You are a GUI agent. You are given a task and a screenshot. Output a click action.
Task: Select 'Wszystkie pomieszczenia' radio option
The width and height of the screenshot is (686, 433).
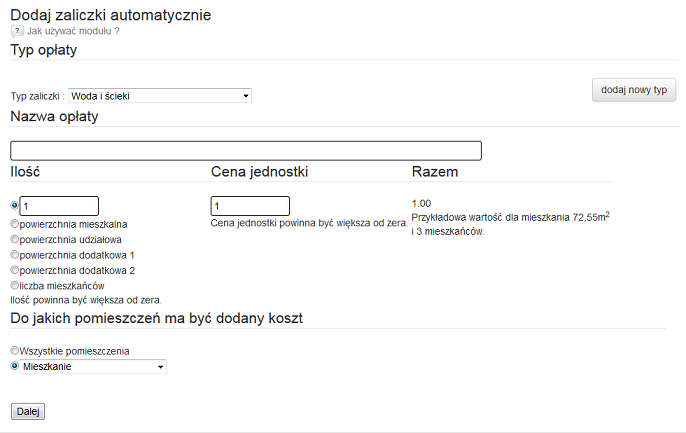point(14,351)
